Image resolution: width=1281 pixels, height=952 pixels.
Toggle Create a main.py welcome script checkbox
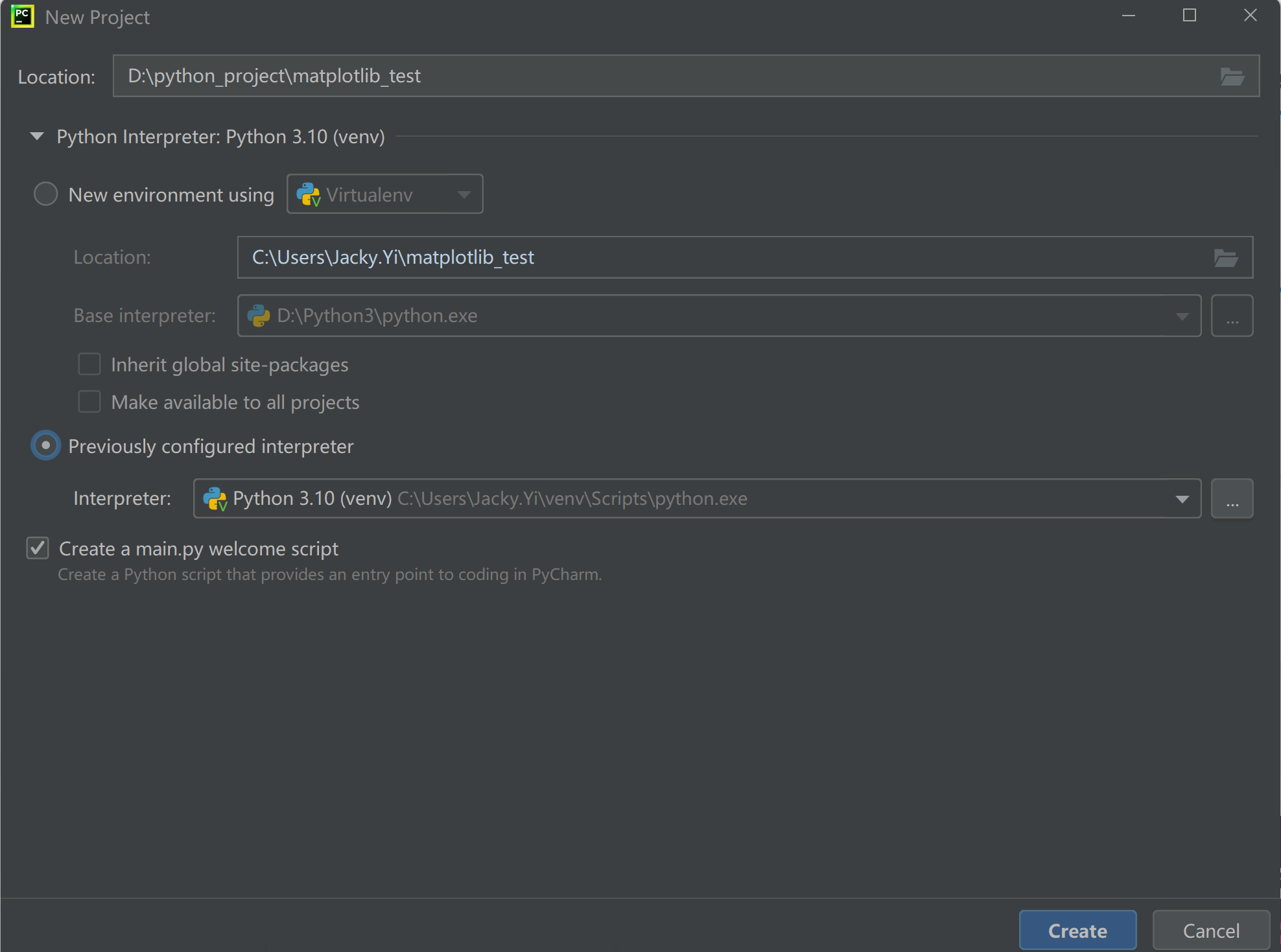coord(38,548)
